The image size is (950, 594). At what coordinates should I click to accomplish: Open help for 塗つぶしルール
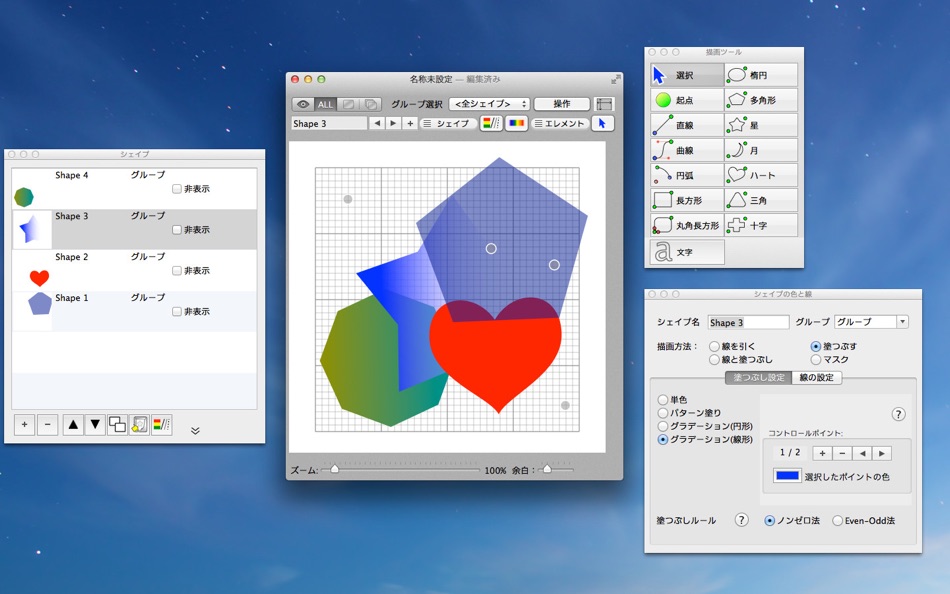tap(742, 520)
